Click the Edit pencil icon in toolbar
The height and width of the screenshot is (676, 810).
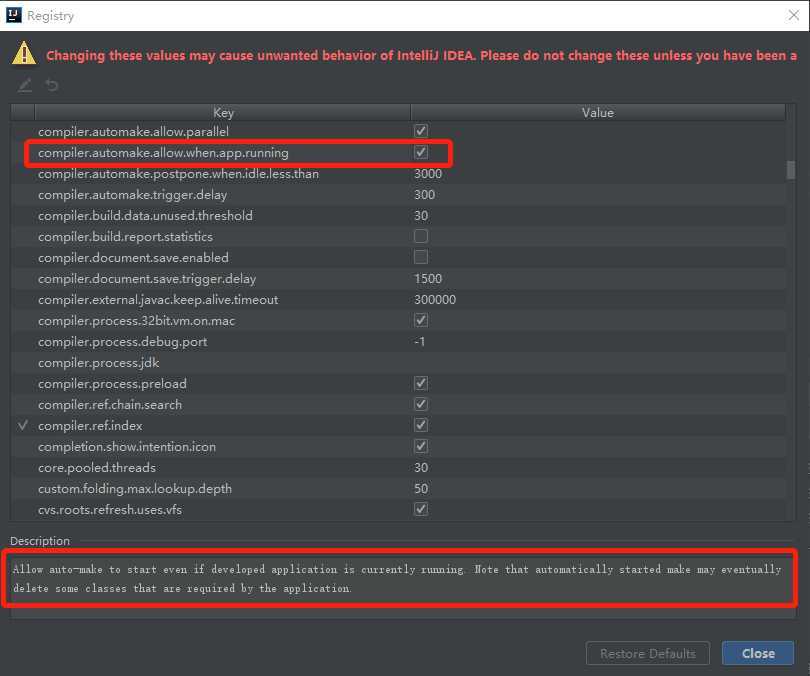[x=24, y=85]
